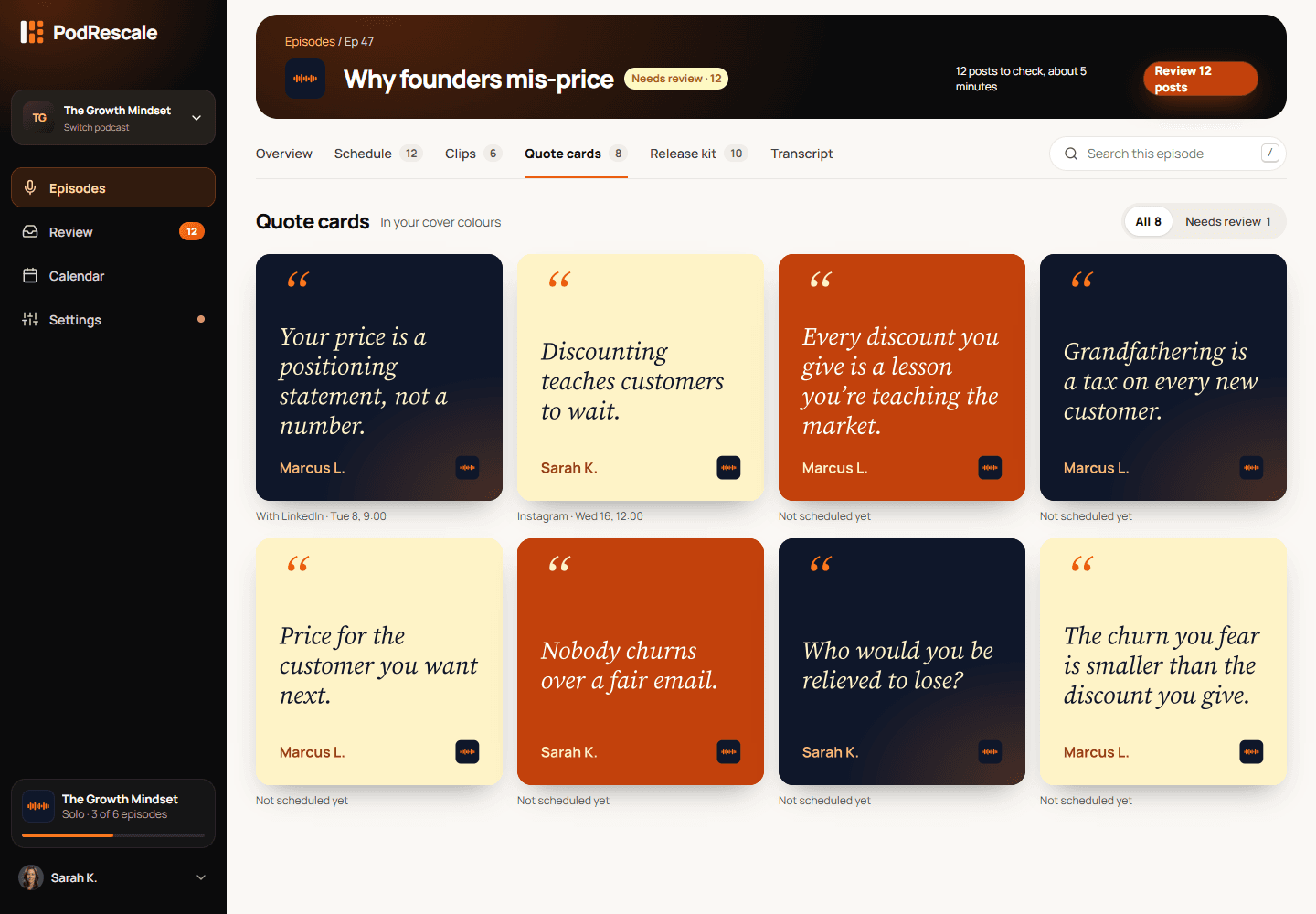Focus the Search this episode field
1316x914 pixels.
pos(1168,154)
